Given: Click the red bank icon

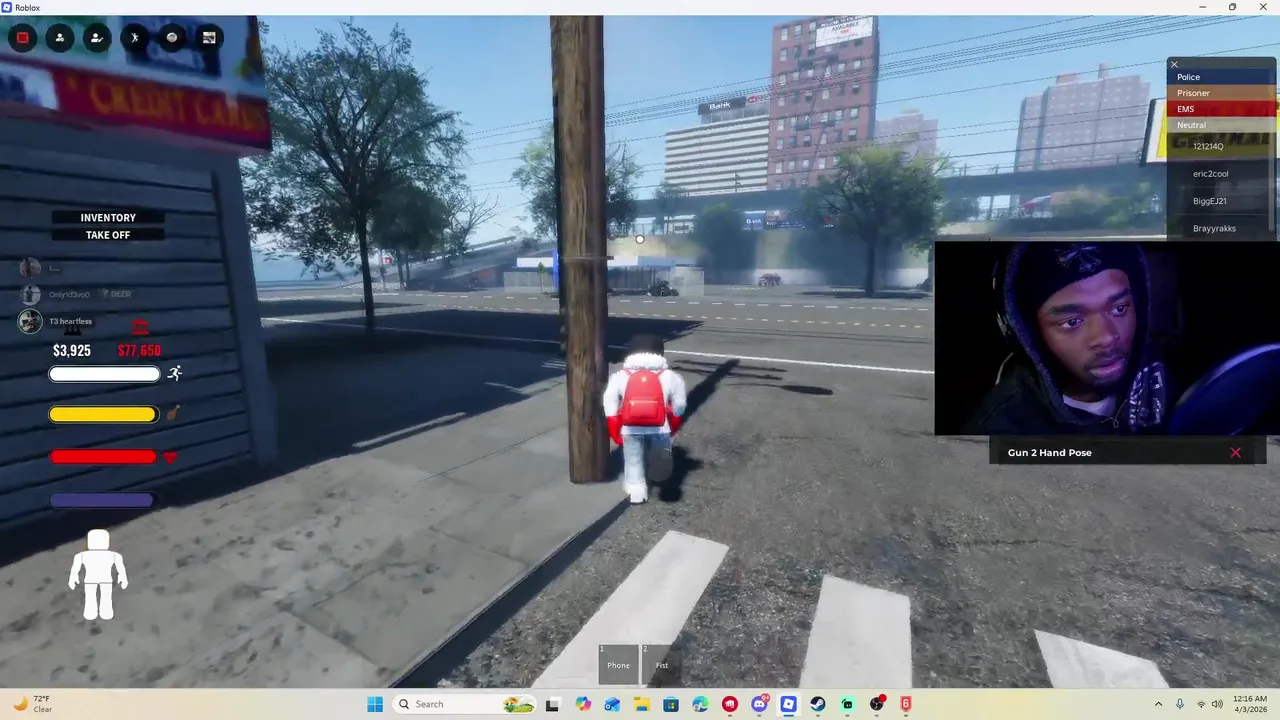Looking at the screenshot, I should (140, 328).
